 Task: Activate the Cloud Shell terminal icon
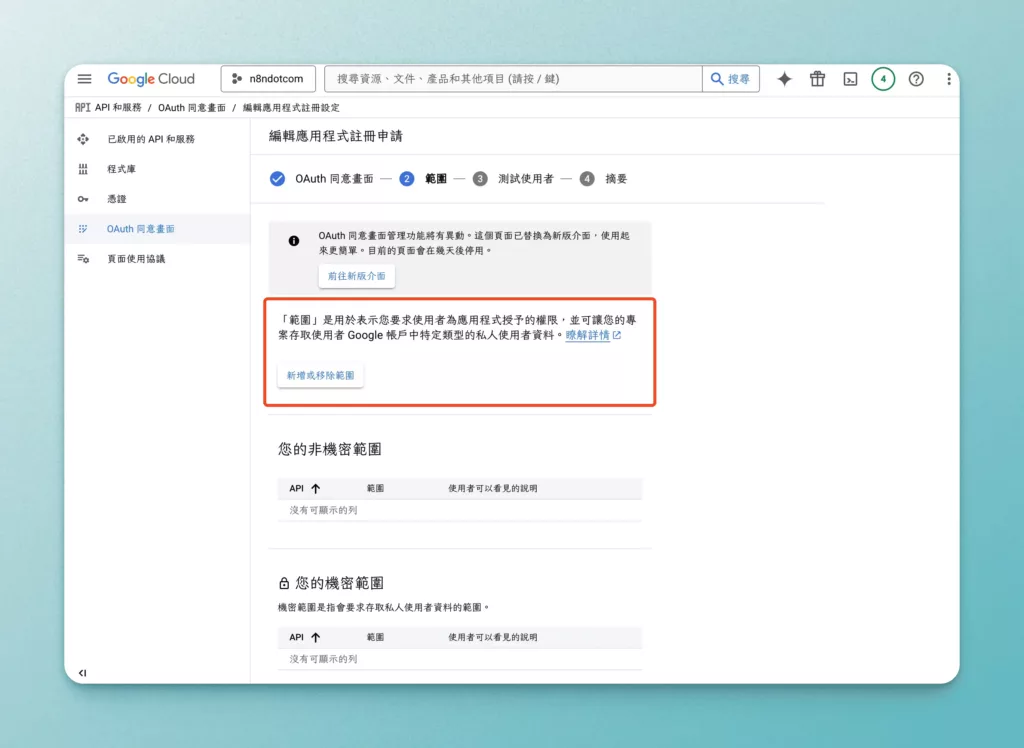tap(850, 79)
